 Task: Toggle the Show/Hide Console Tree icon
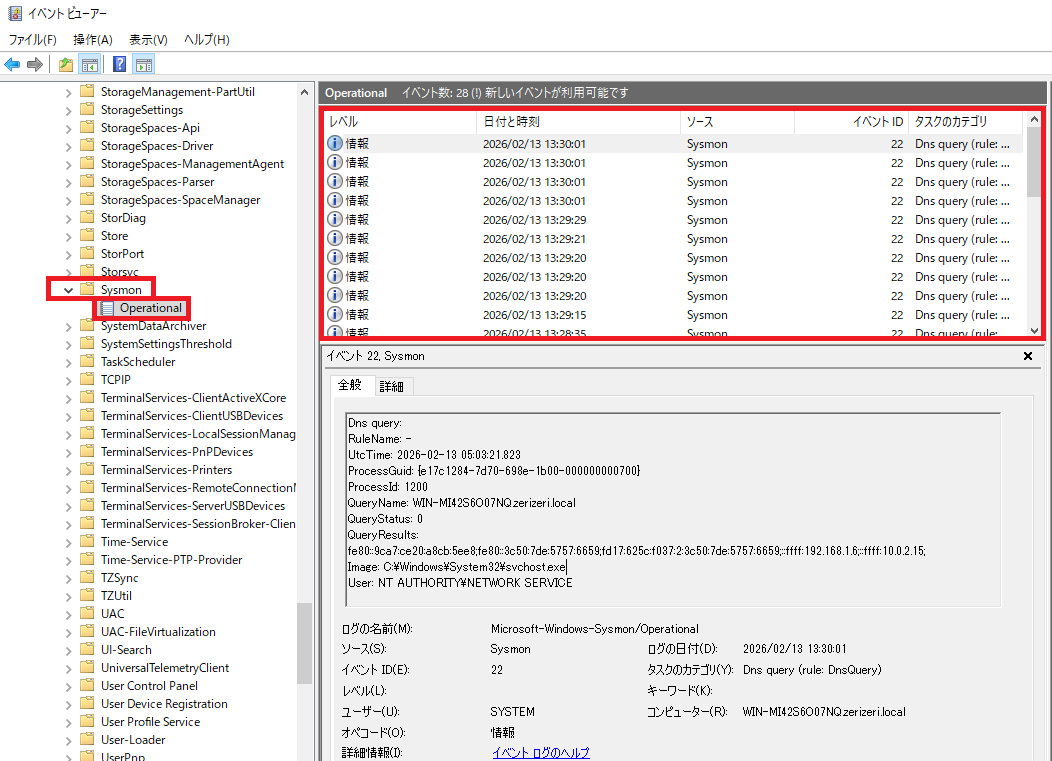[89, 65]
